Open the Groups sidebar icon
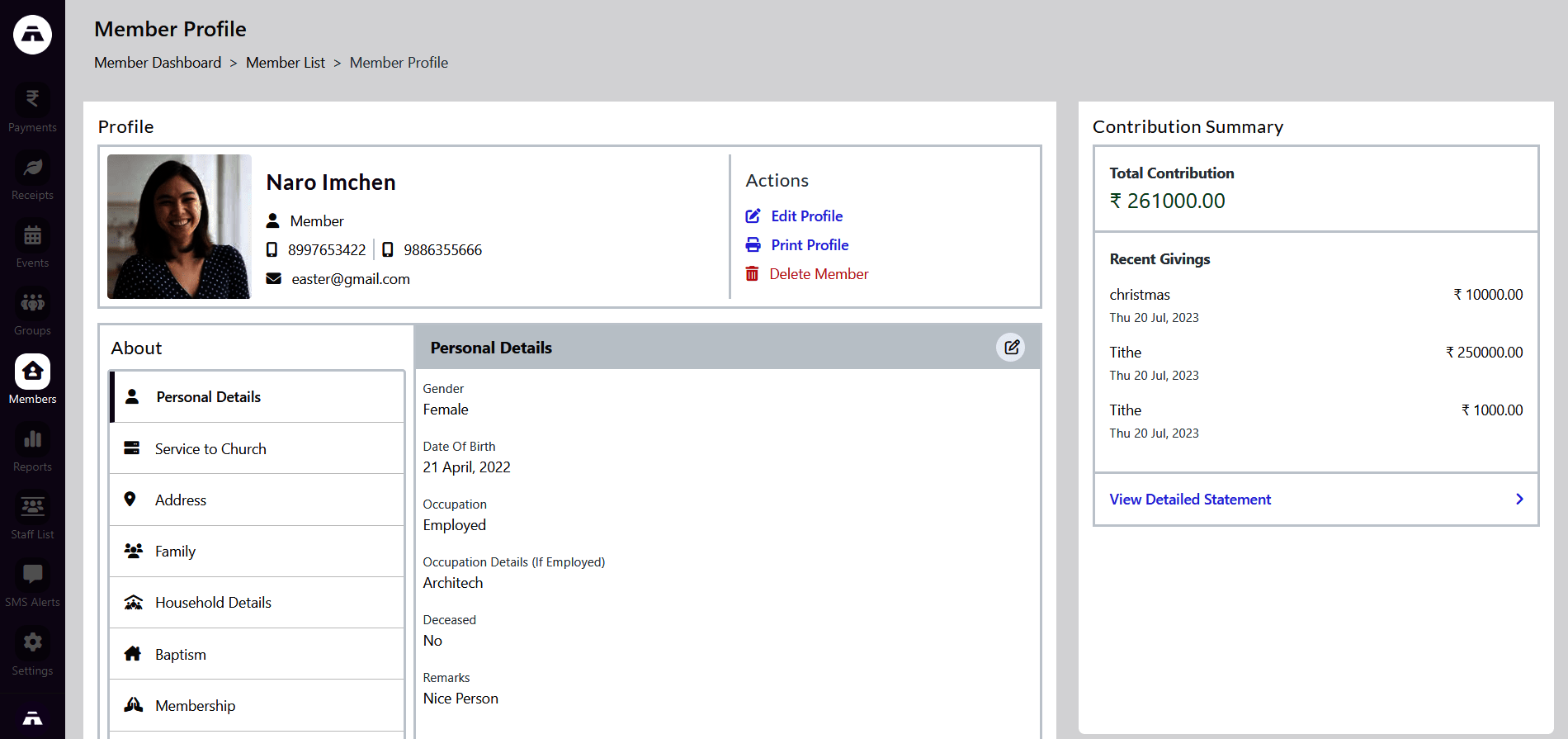This screenshot has height=739, width=1568. [x=32, y=304]
